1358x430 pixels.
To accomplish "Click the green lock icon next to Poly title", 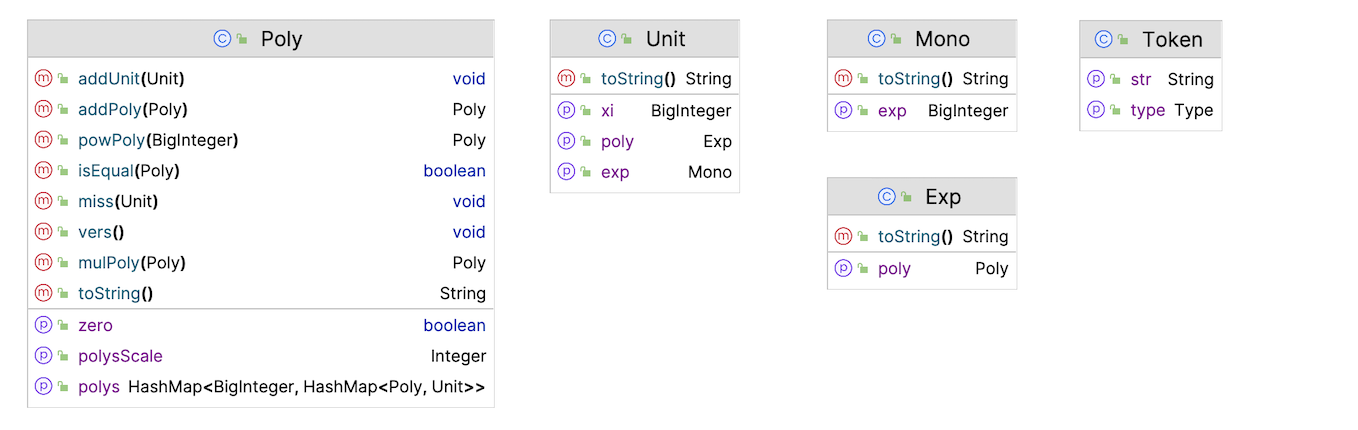I will point(242,40).
